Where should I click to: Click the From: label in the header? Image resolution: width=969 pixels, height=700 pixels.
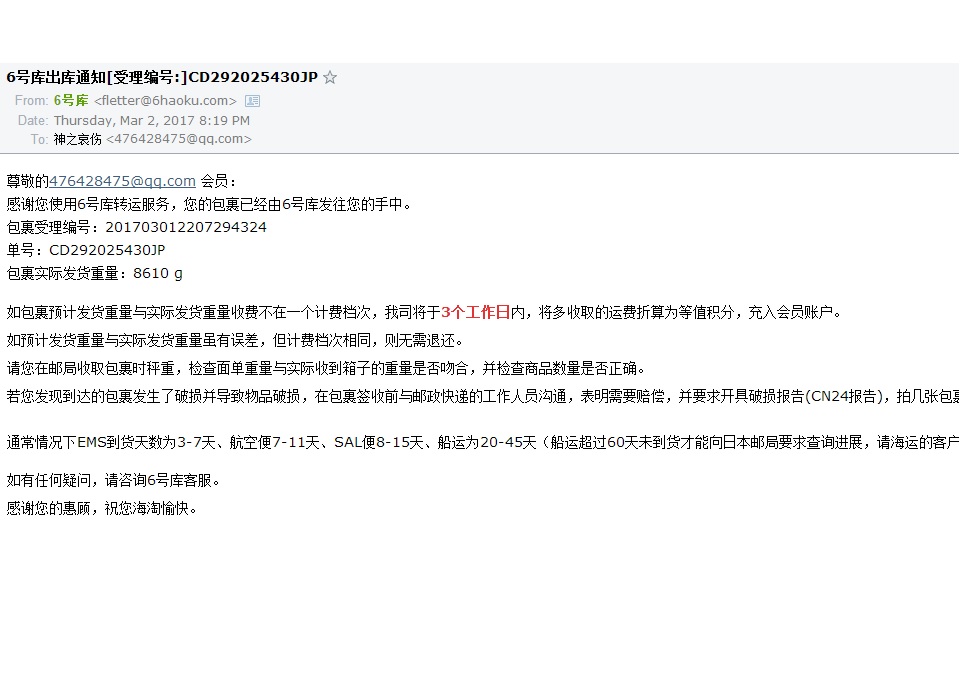coord(32,101)
